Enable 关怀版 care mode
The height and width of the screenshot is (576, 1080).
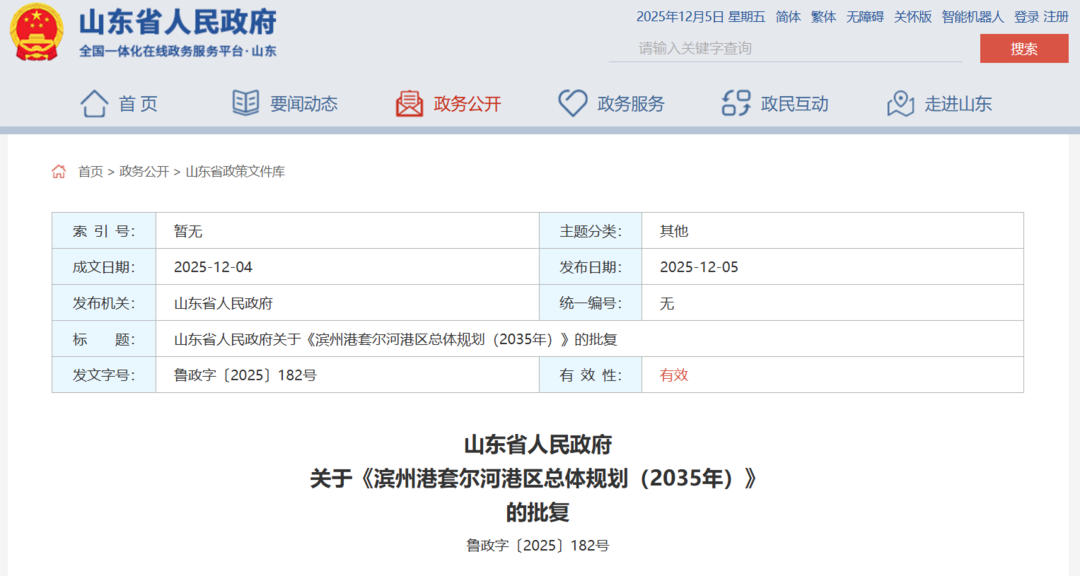(x=912, y=17)
